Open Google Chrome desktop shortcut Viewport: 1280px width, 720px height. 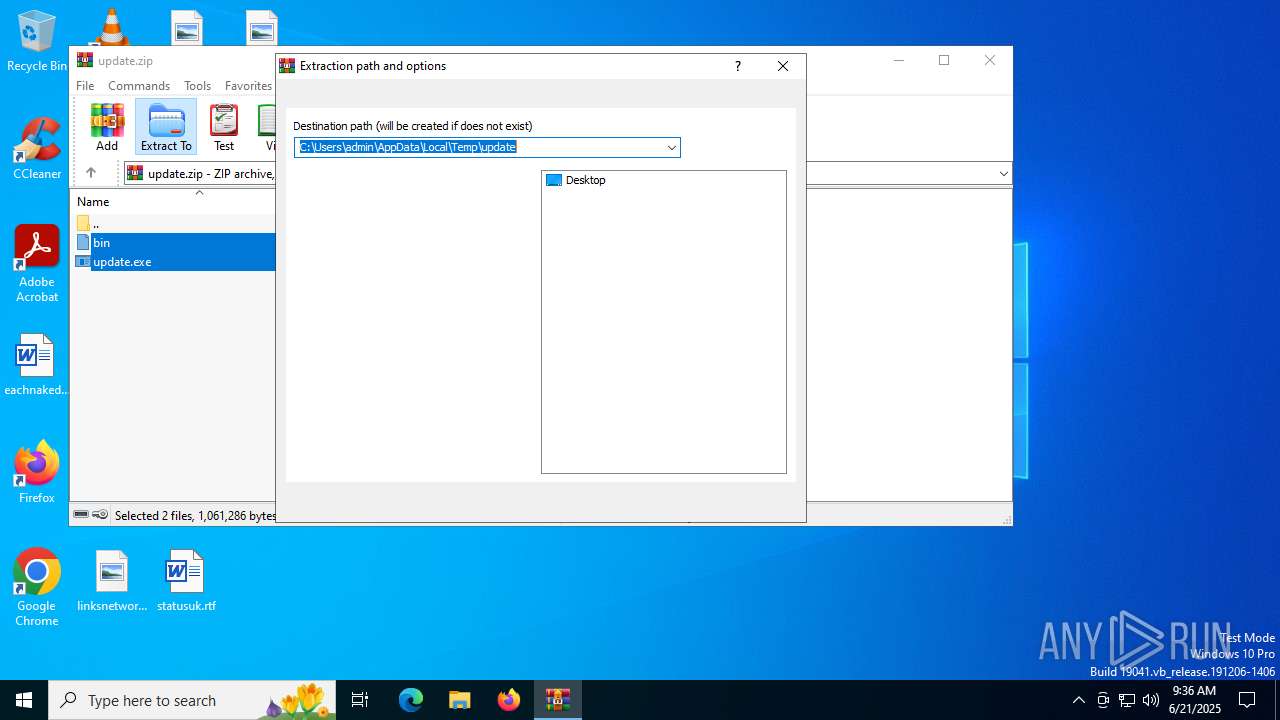[37, 587]
